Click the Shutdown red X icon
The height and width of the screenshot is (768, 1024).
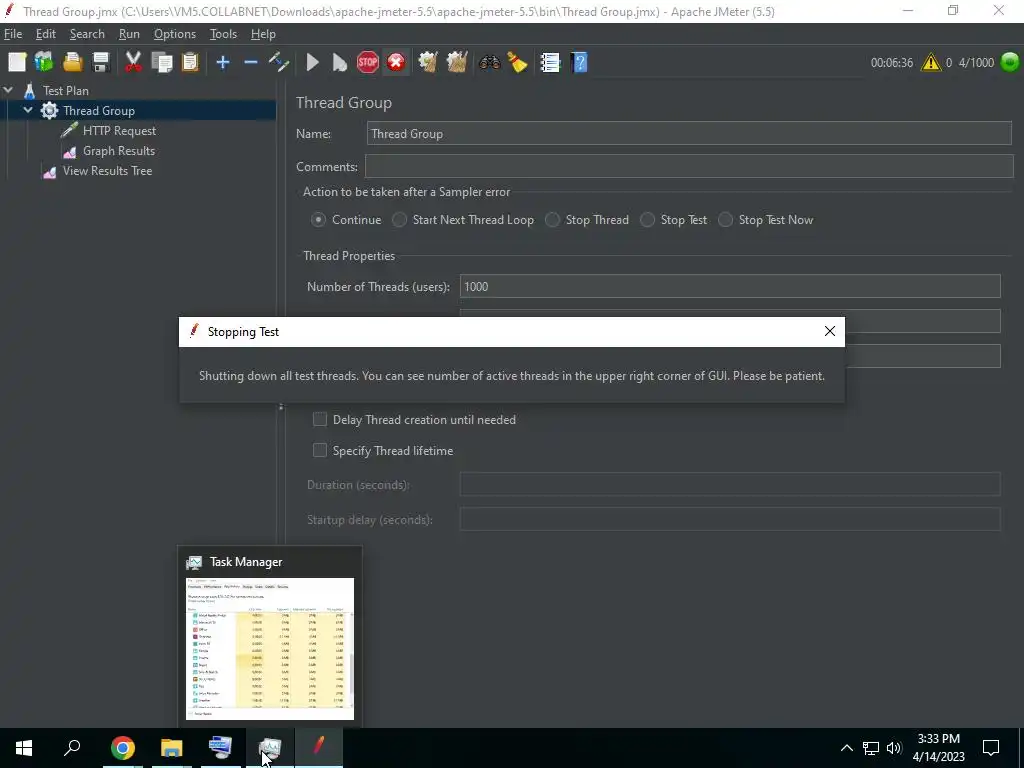pyautogui.click(x=396, y=62)
